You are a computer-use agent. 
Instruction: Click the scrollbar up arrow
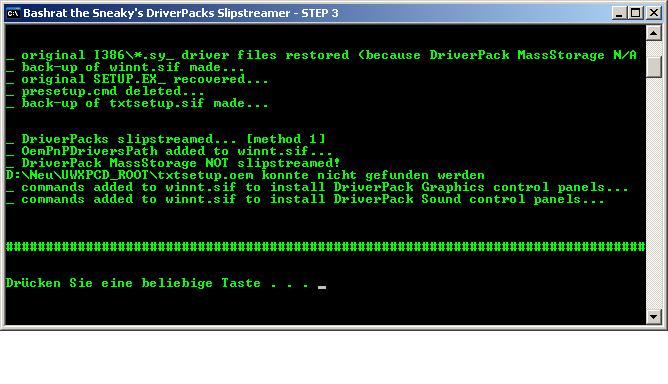[x=653, y=33]
